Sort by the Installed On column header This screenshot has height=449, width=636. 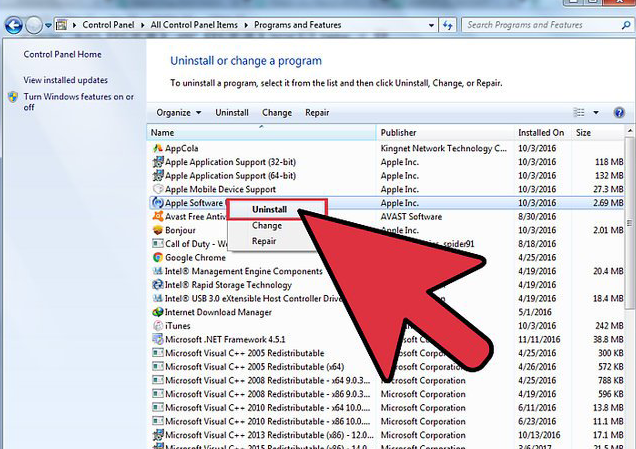pos(543,133)
